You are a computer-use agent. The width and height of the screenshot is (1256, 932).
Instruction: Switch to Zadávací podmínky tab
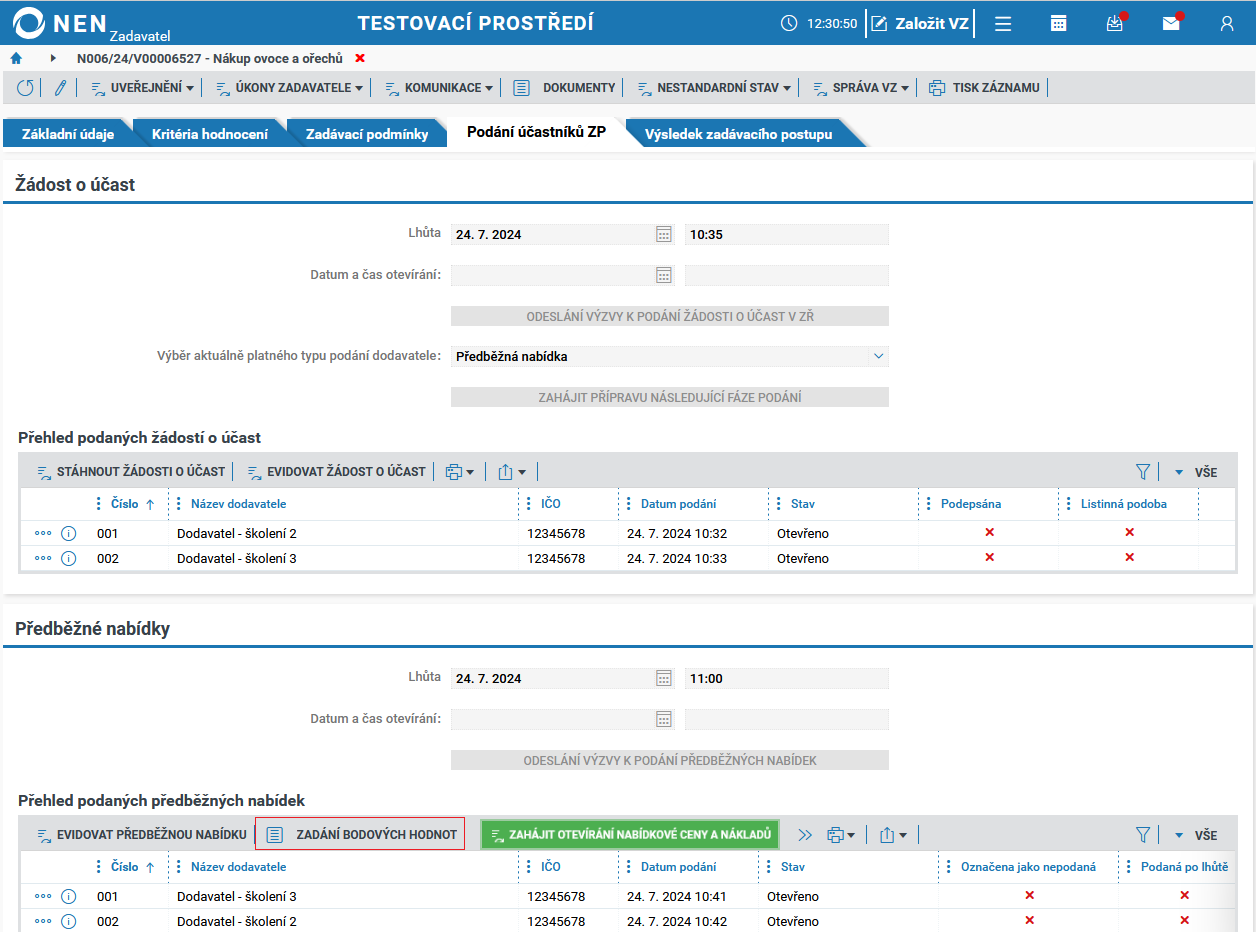(x=367, y=134)
